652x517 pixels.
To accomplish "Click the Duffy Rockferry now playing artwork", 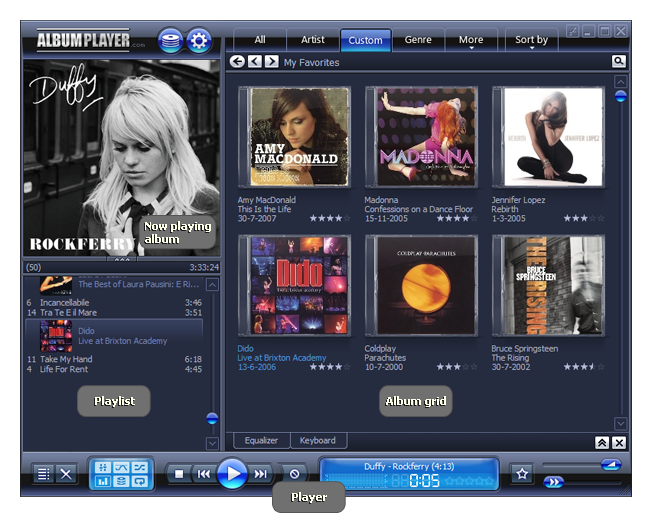I will 121,158.
